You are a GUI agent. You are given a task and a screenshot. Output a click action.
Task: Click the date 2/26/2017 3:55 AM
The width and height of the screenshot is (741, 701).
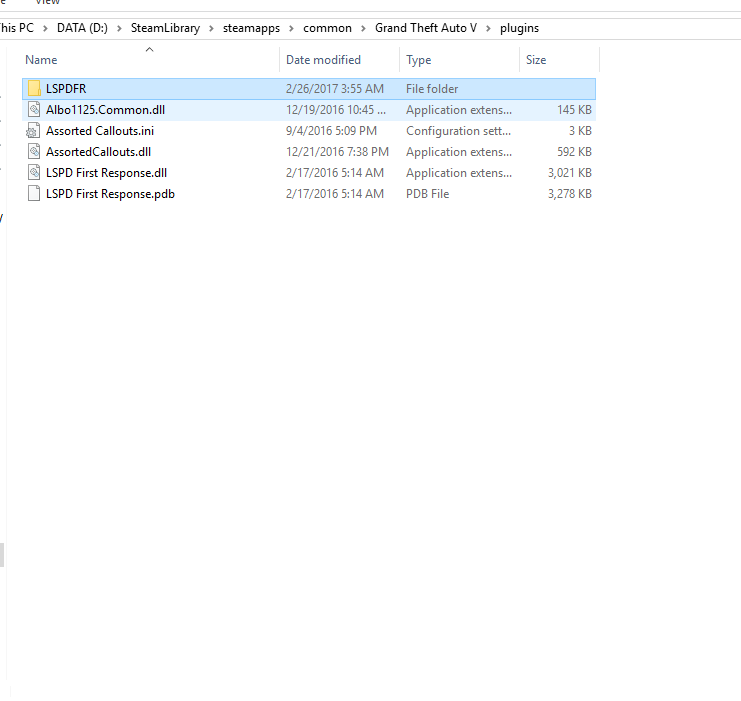point(335,89)
